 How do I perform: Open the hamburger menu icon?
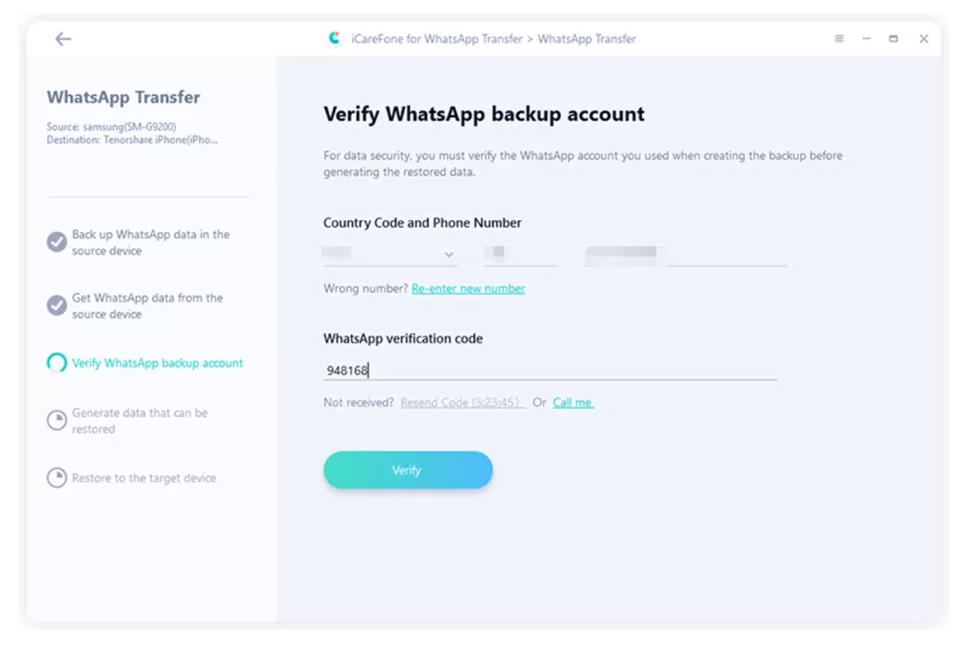tap(839, 39)
